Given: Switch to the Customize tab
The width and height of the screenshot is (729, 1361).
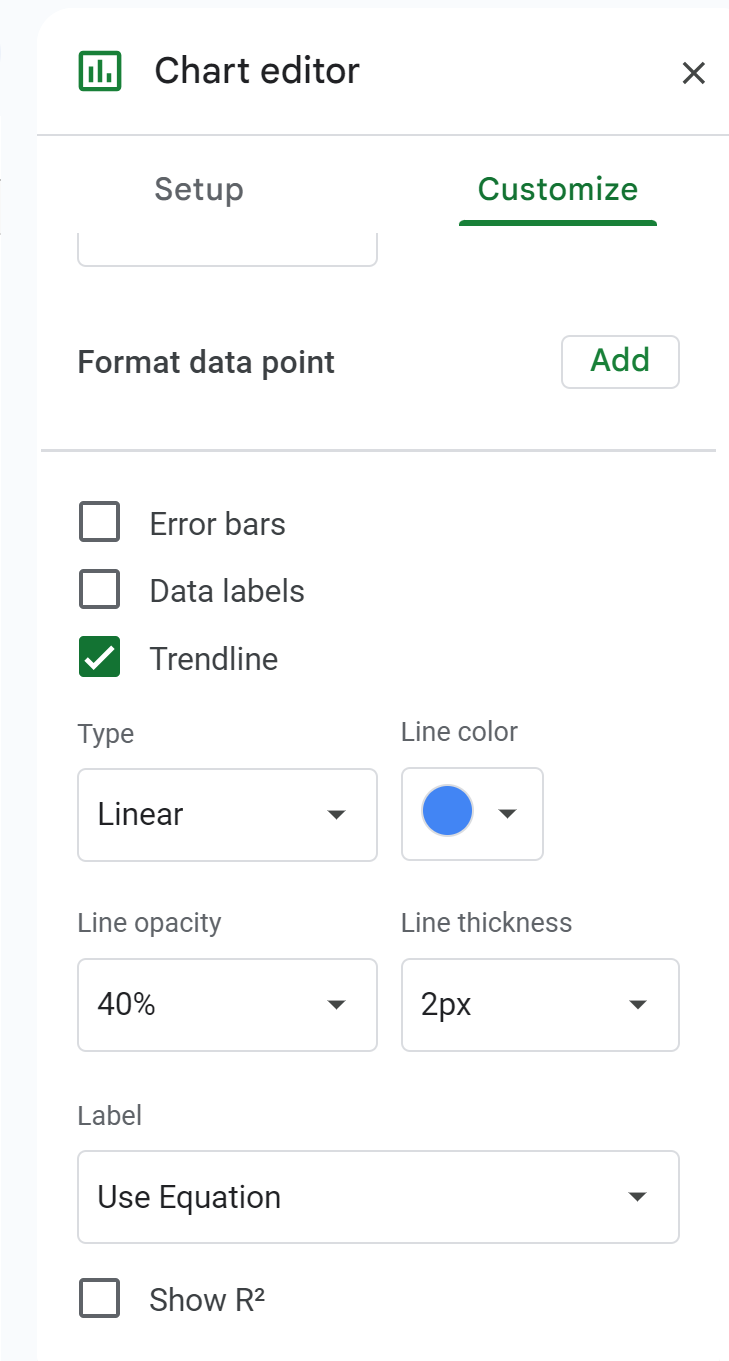Looking at the screenshot, I should coord(557,189).
